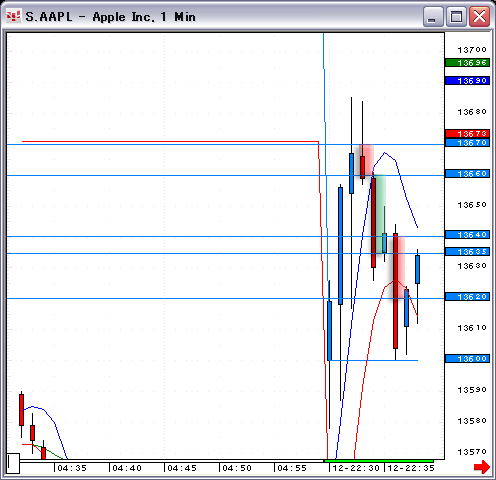This screenshot has height=480, width=496.
Task: Click the last blue candle on the right
Action: click(417, 269)
